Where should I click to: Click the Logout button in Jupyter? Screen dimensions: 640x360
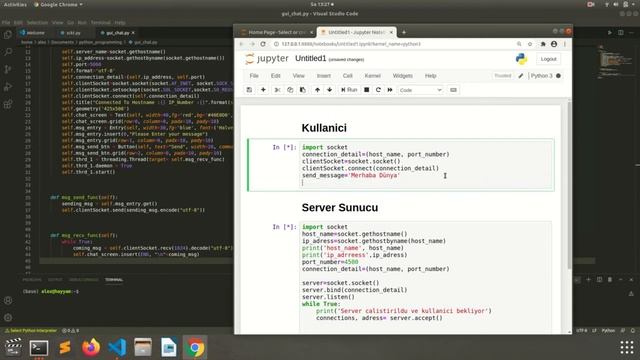[x=548, y=59]
